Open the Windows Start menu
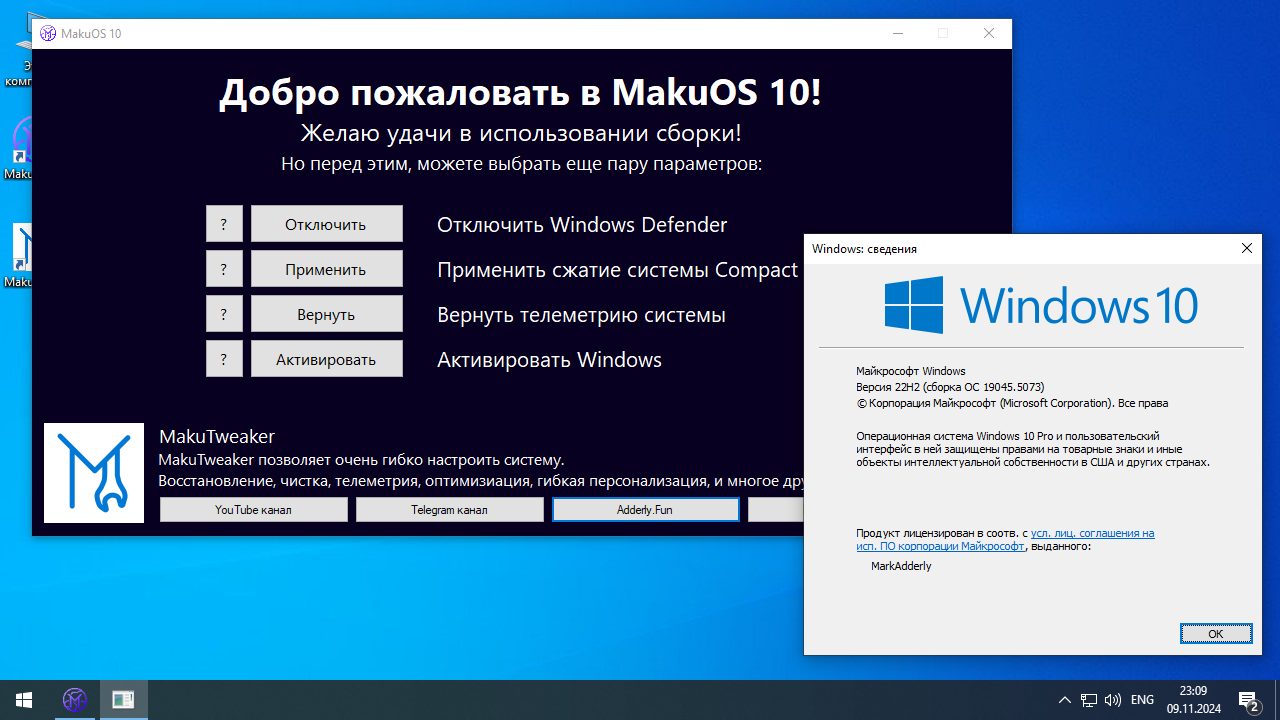The height and width of the screenshot is (720, 1280). click(x=24, y=700)
